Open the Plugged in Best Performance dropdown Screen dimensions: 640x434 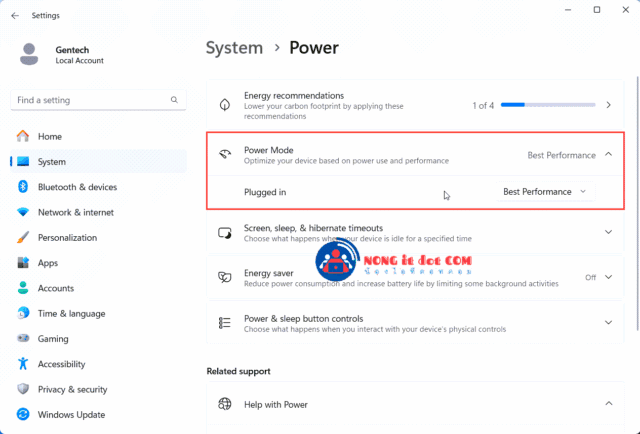click(545, 191)
